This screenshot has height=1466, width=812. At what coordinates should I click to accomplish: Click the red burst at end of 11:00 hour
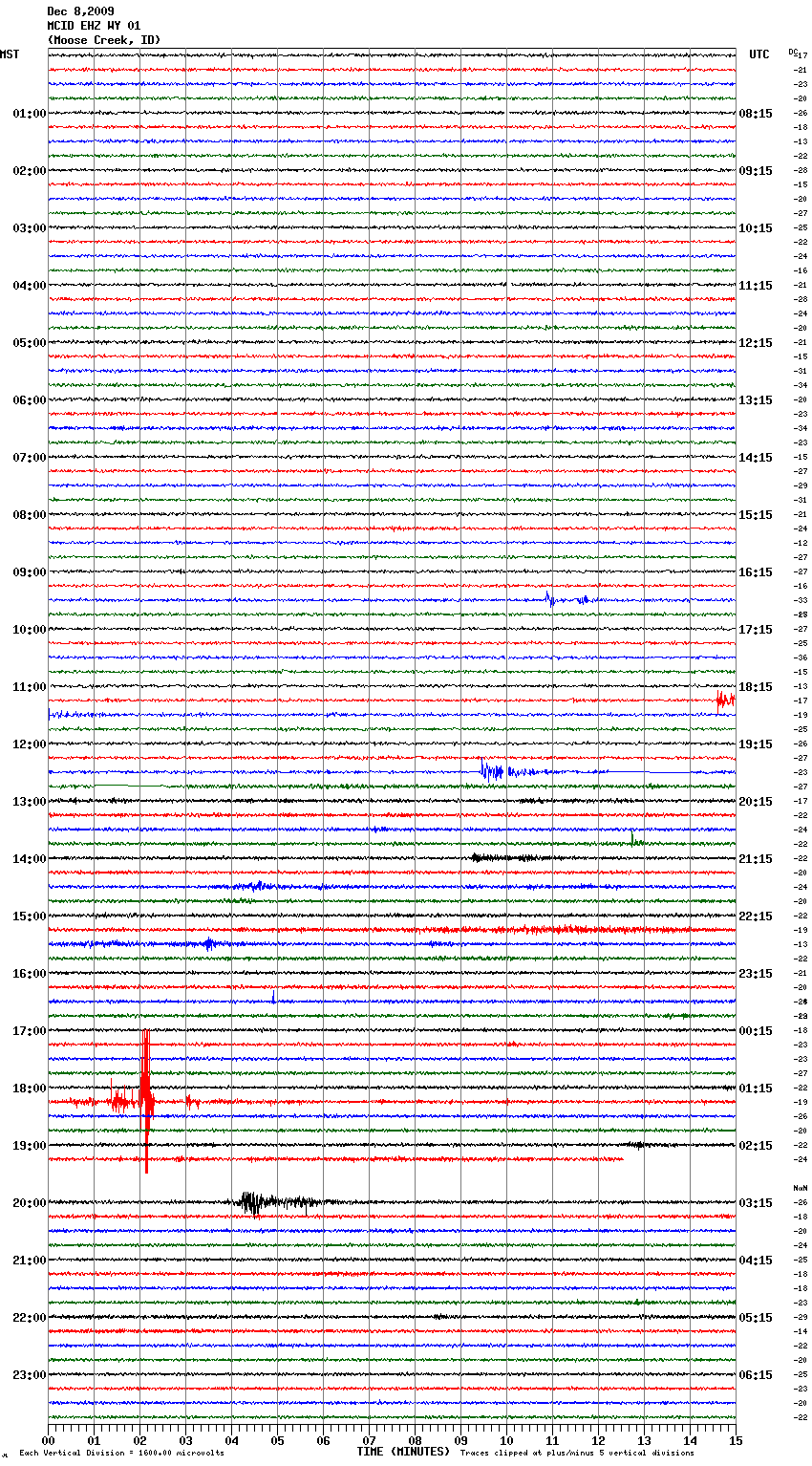725,701
